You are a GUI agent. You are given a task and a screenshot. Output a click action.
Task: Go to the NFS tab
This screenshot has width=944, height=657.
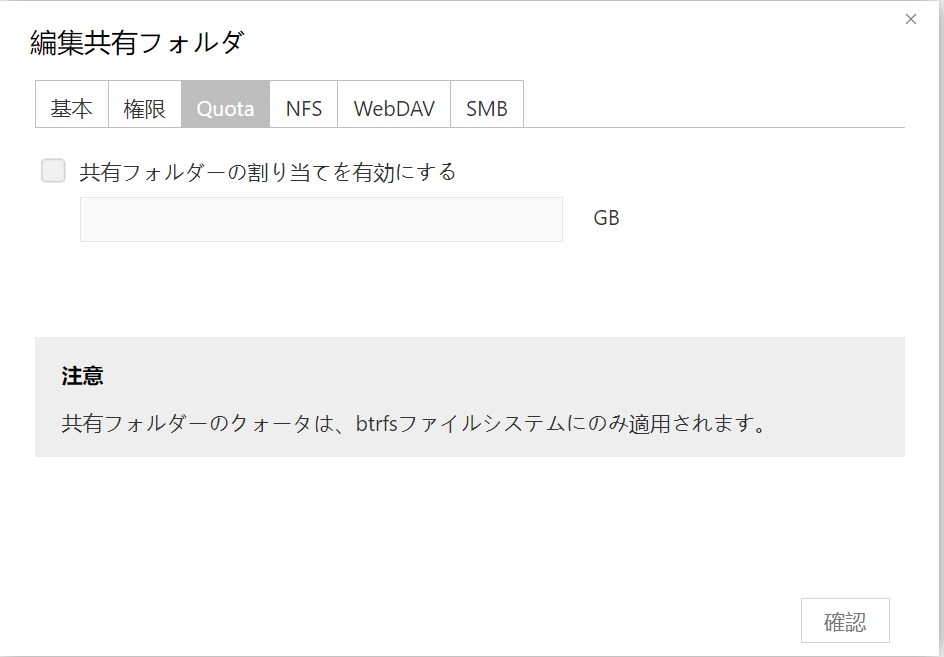coord(303,108)
